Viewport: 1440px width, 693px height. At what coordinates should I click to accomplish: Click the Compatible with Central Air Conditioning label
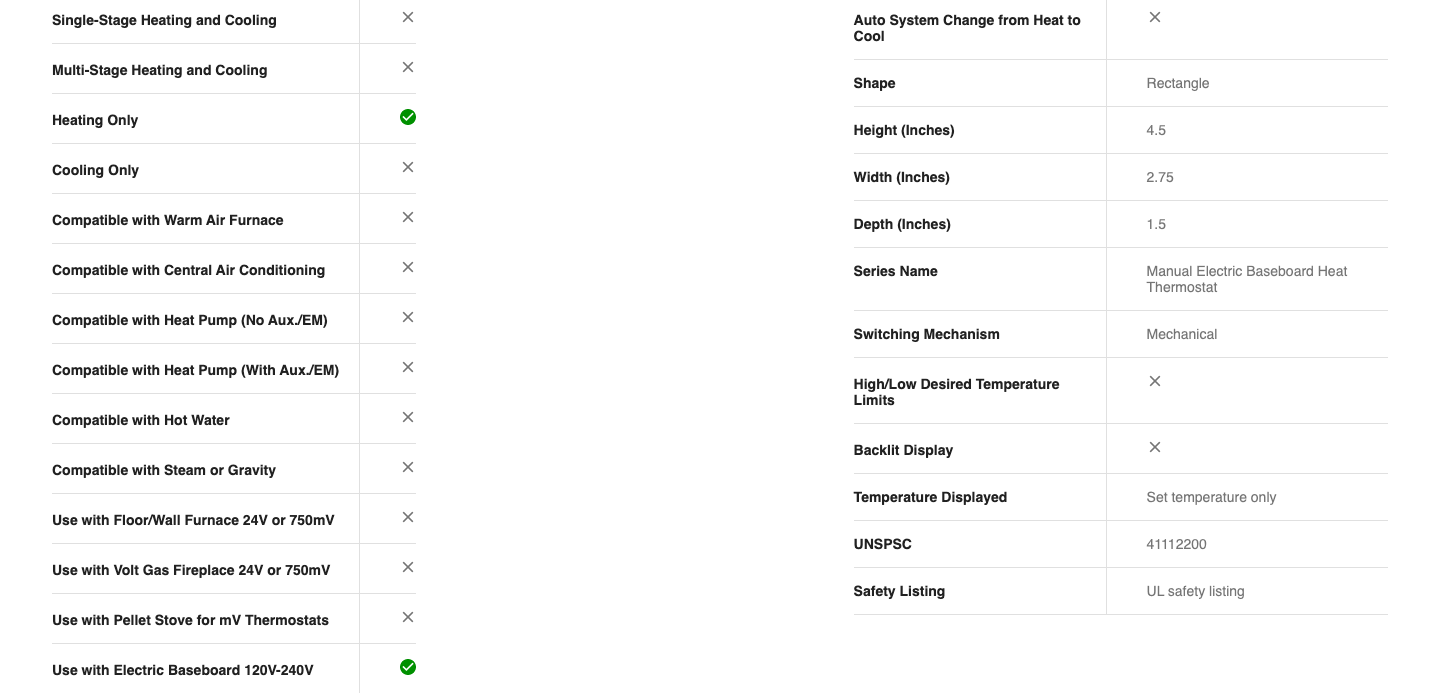[188, 270]
